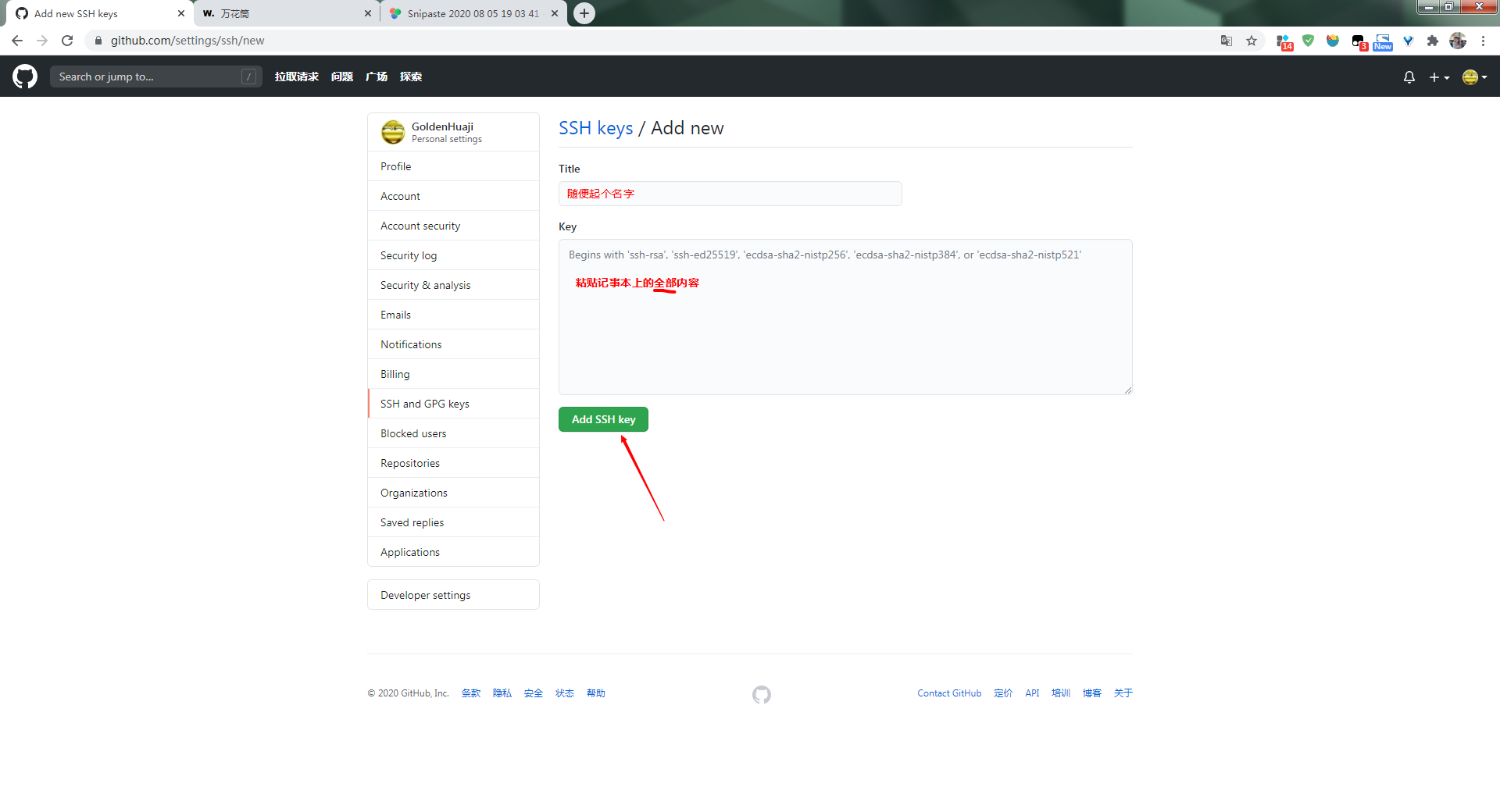1500x812 pixels.
Task: Select the 'Add new SSH keys' tab
Action: [100, 13]
